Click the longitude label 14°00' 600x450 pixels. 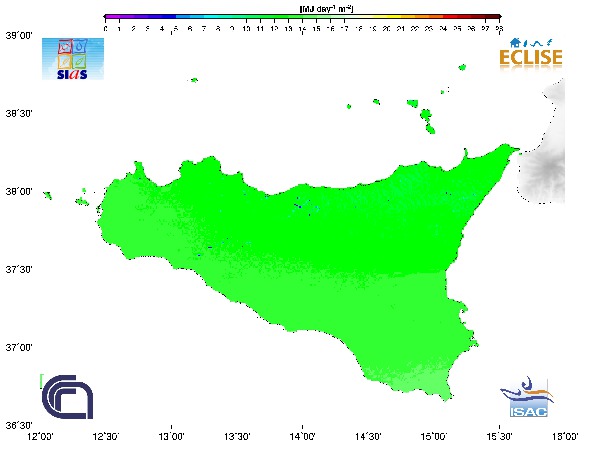(303, 436)
